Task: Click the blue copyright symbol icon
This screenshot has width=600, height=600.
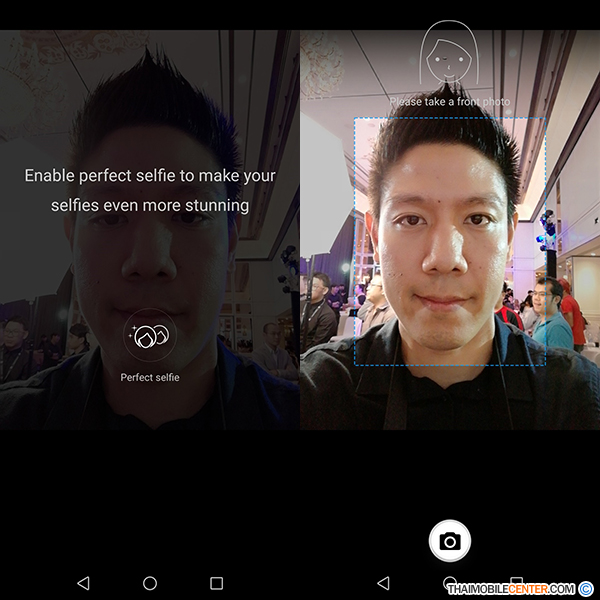Action: (586, 588)
